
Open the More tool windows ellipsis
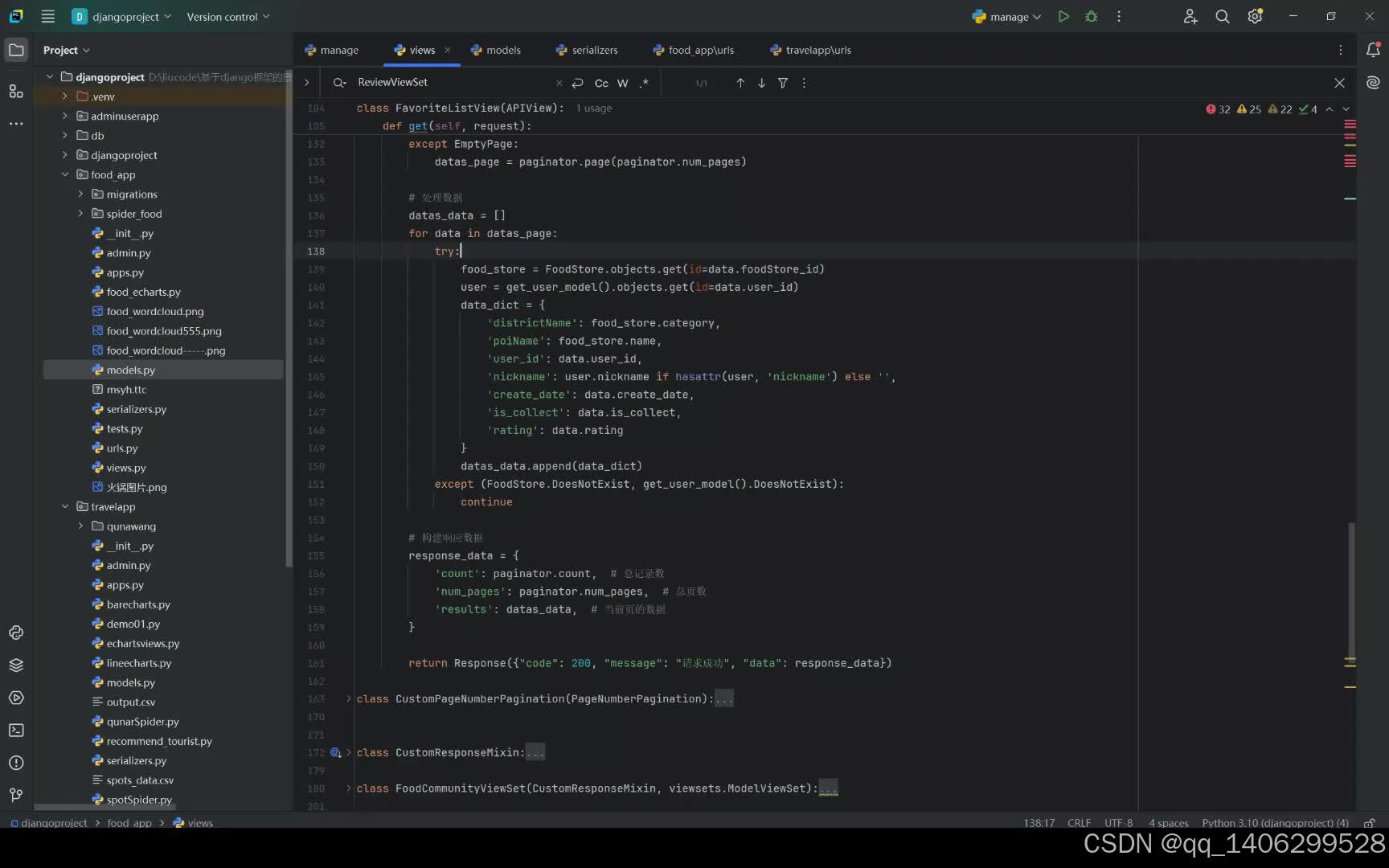click(x=16, y=124)
